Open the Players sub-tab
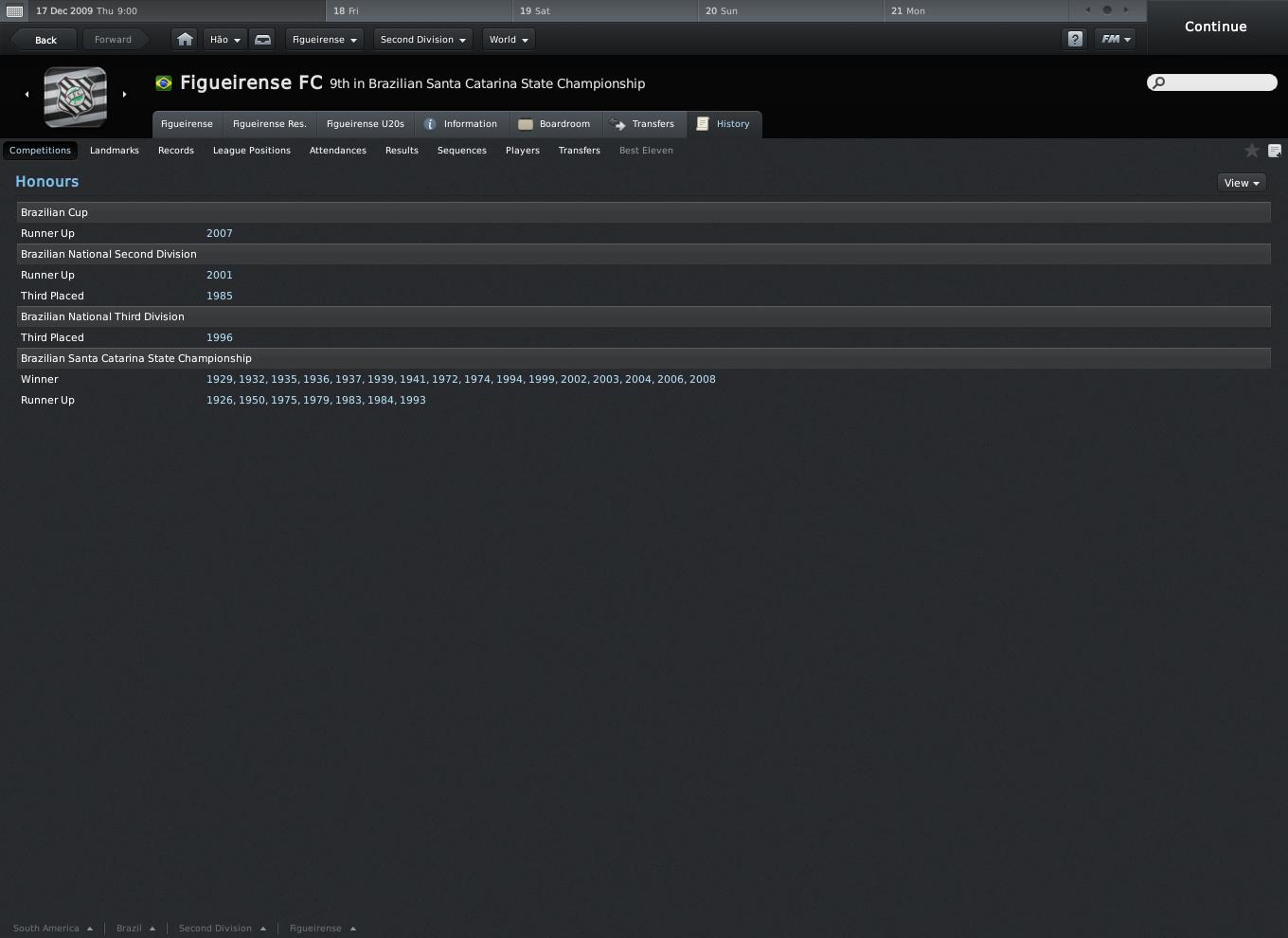This screenshot has height=938, width=1288. coord(523,151)
